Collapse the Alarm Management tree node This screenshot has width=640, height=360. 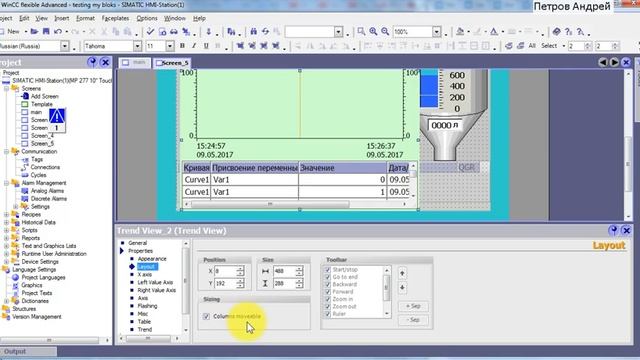7,183
